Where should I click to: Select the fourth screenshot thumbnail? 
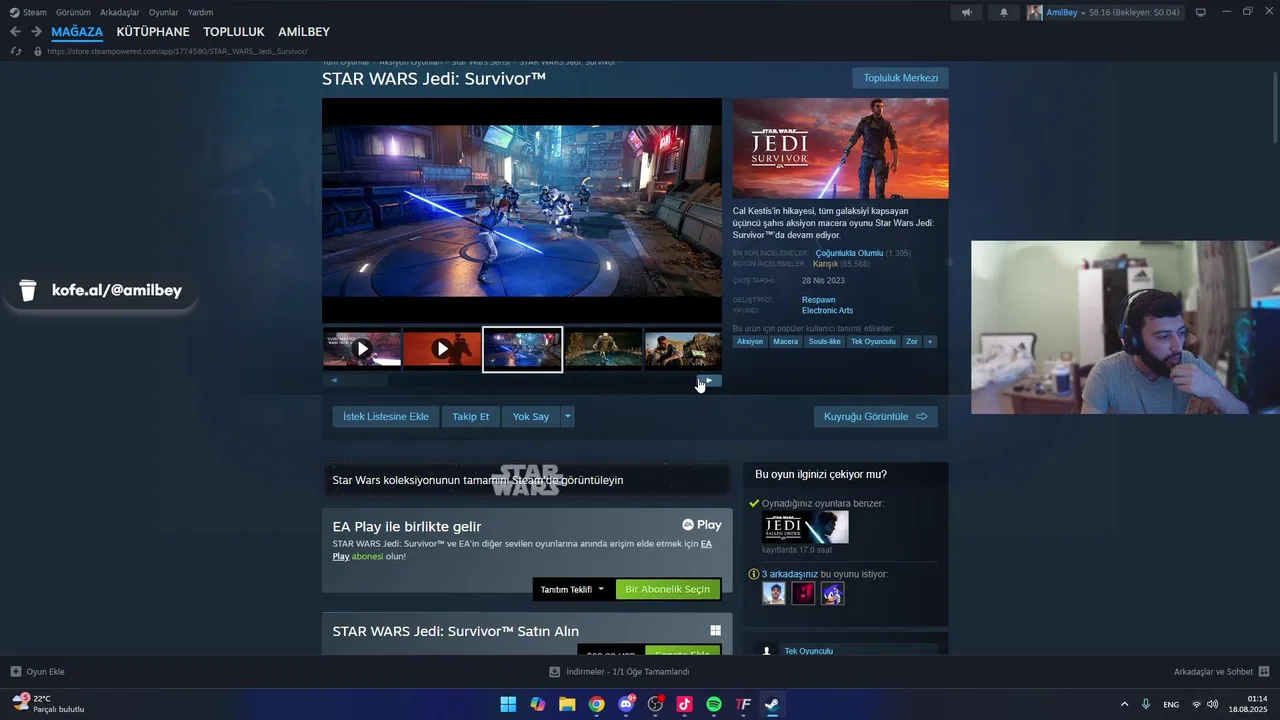[603, 349]
